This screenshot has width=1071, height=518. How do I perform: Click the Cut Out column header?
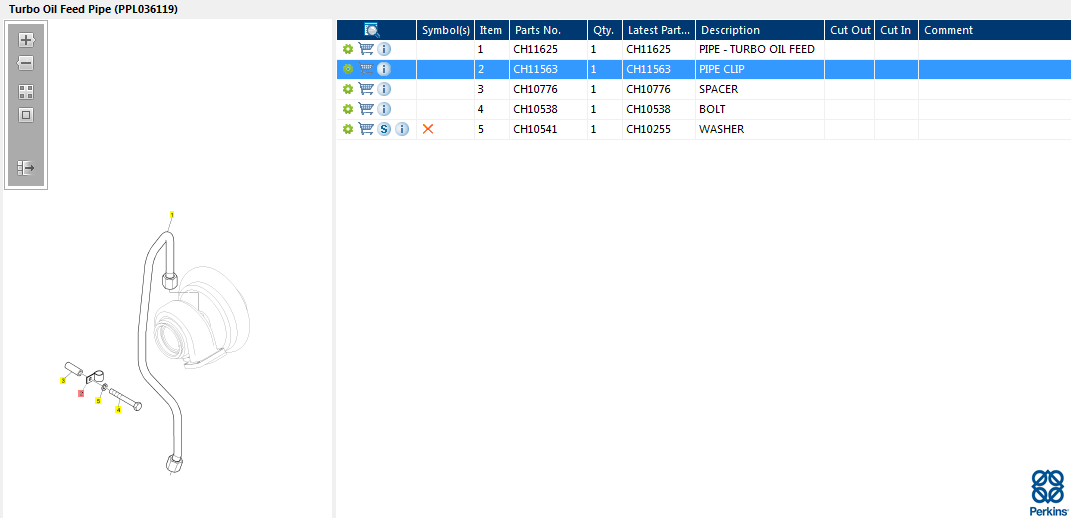850,30
